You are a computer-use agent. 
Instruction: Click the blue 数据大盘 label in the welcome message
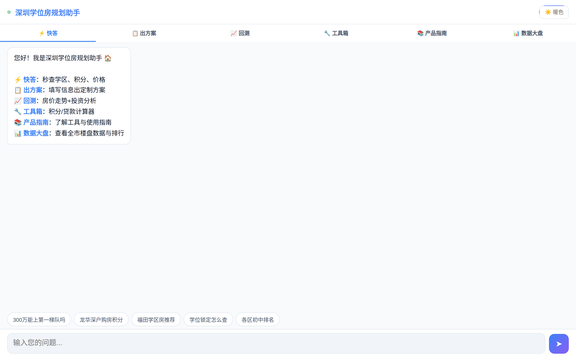pyautogui.click(x=36, y=133)
